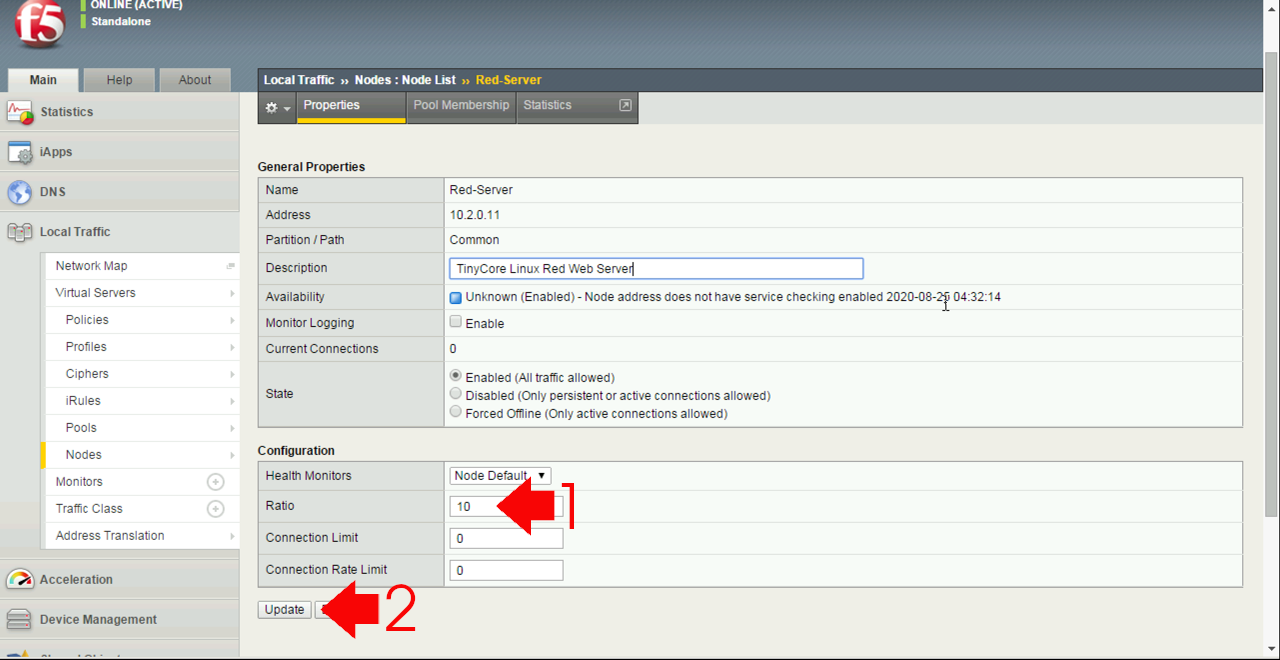The width and height of the screenshot is (1280, 660).
Task: Click the Update button
Action: coord(284,609)
